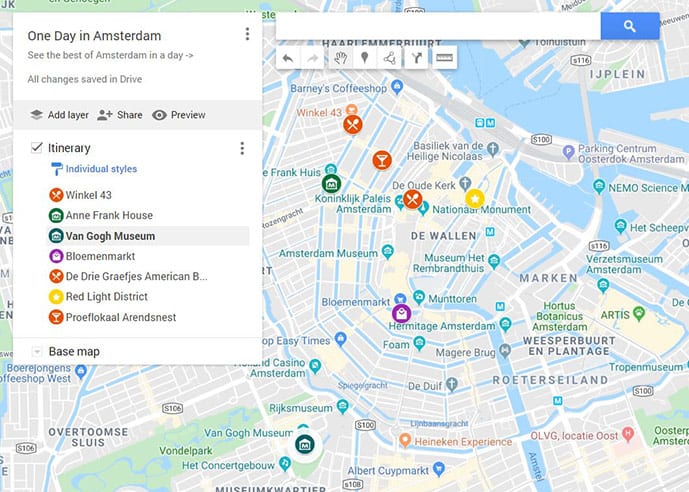Image resolution: width=689 pixels, height=492 pixels.
Task: Select Proeflokaal Arendsnest list item
Action: [x=148, y=317]
